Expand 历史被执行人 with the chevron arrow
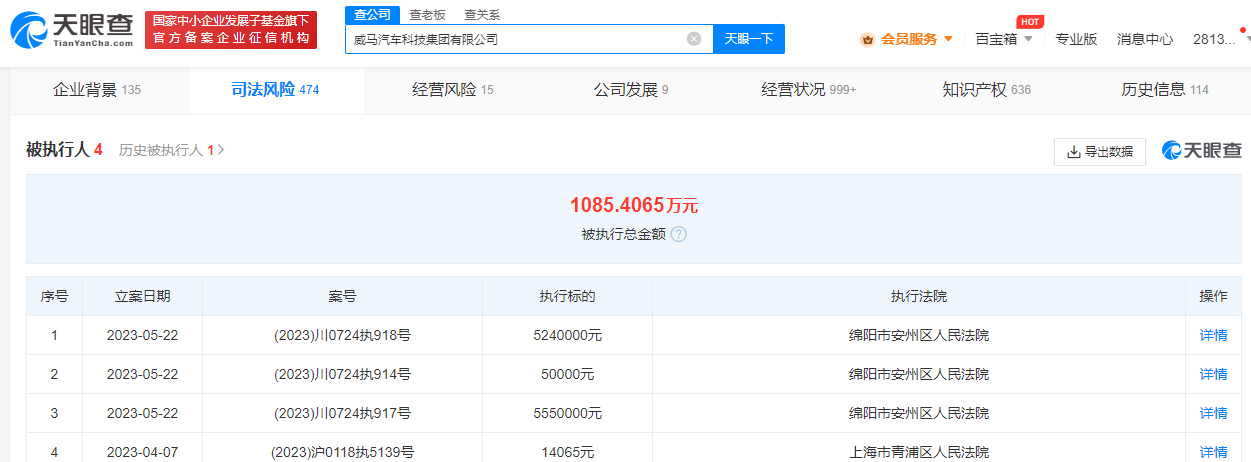 tap(221, 150)
